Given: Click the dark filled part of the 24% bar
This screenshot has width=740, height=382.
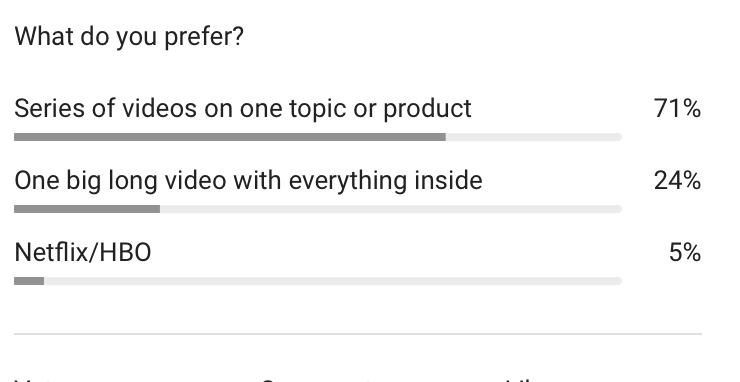Looking at the screenshot, I should pos(87,209).
